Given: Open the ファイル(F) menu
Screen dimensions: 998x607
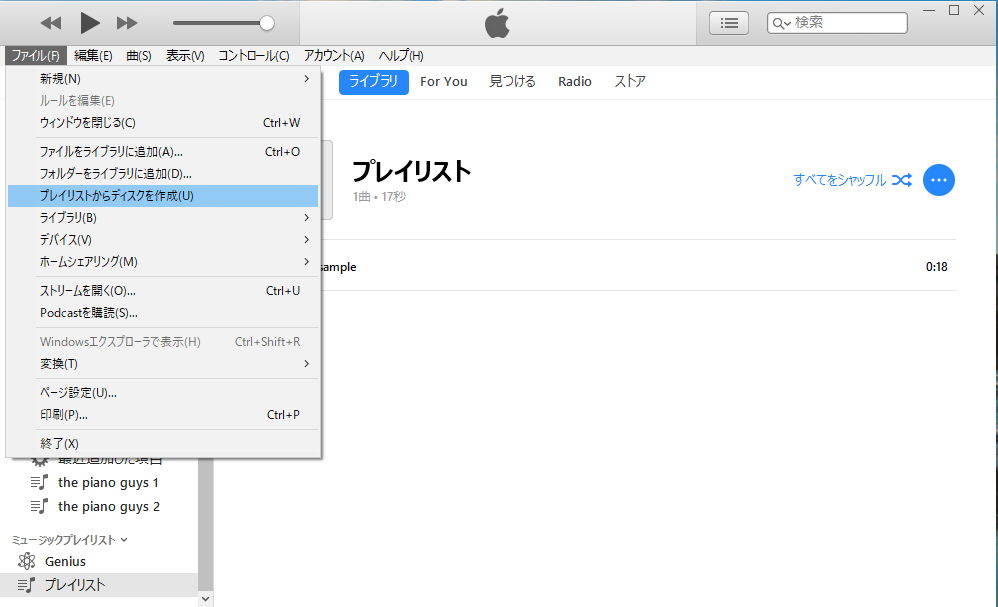Looking at the screenshot, I should [x=36, y=56].
